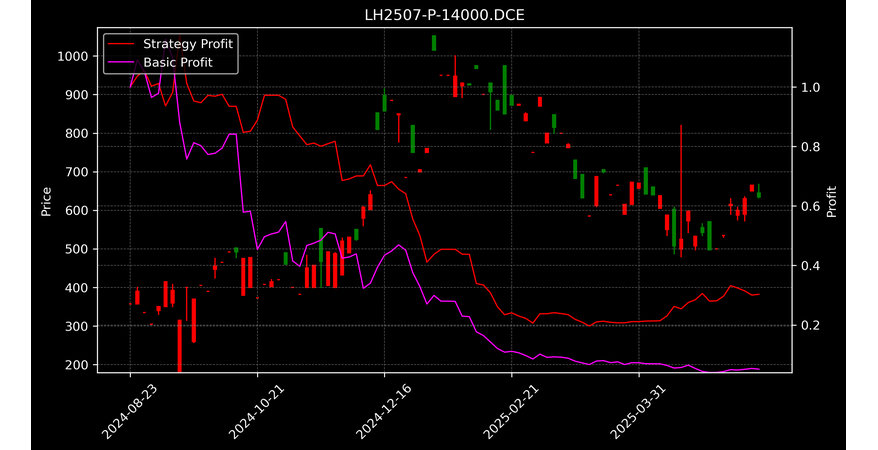This screenshot has height=450, width=878.
Task: Click the chart title LH2507-P-14000.DCE
Action: [x=445, y=15]
